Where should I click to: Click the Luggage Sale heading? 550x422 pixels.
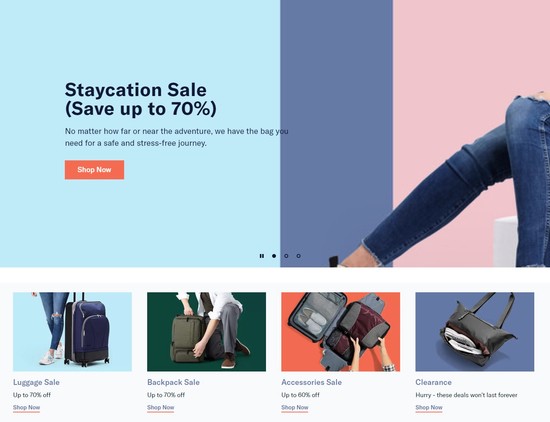[x=36, y=382]
